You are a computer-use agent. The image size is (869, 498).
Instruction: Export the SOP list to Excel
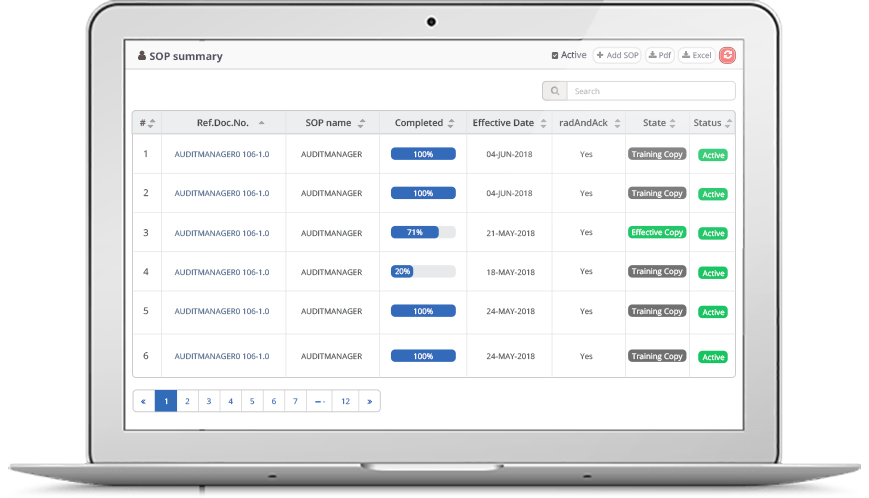click(x=696, y=56)
